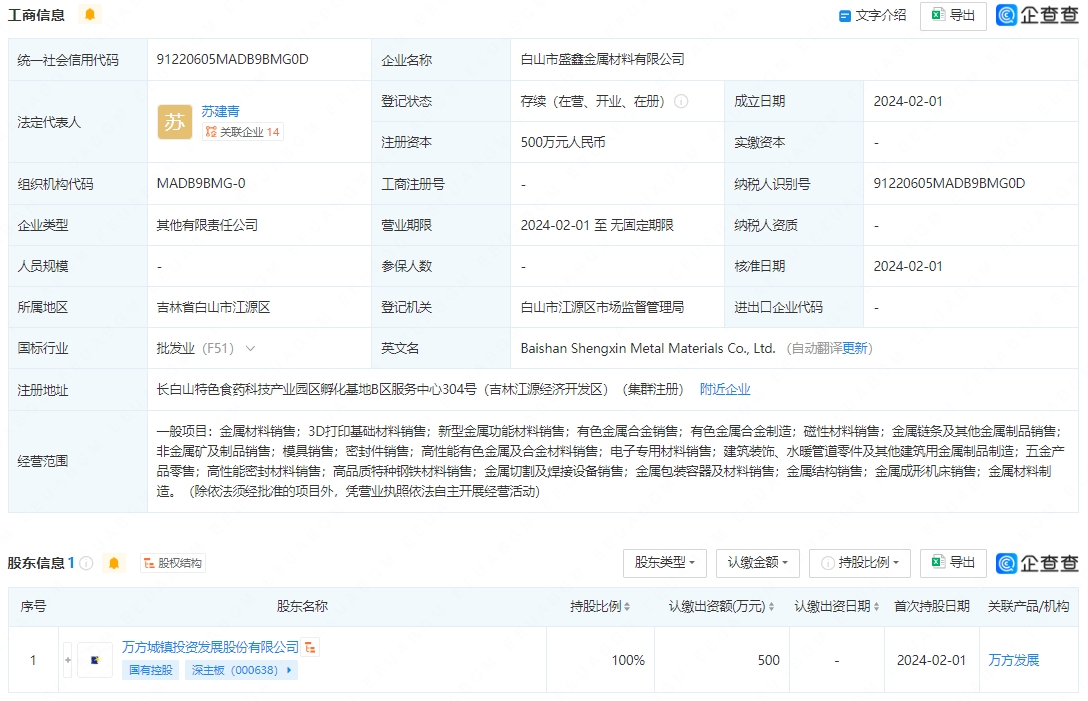
Task: Click the 苏 avatar thumbnail
Action: (175, 122)
